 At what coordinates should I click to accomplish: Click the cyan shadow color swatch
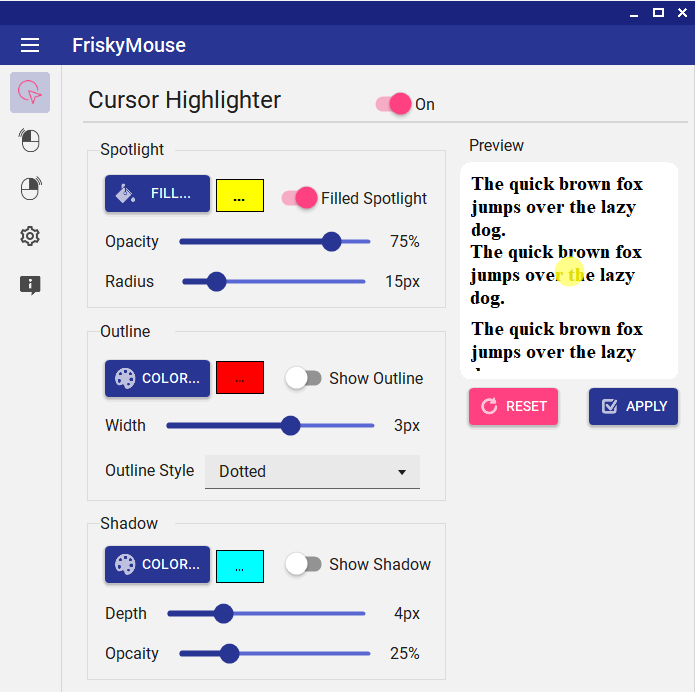tap(240, 566)
